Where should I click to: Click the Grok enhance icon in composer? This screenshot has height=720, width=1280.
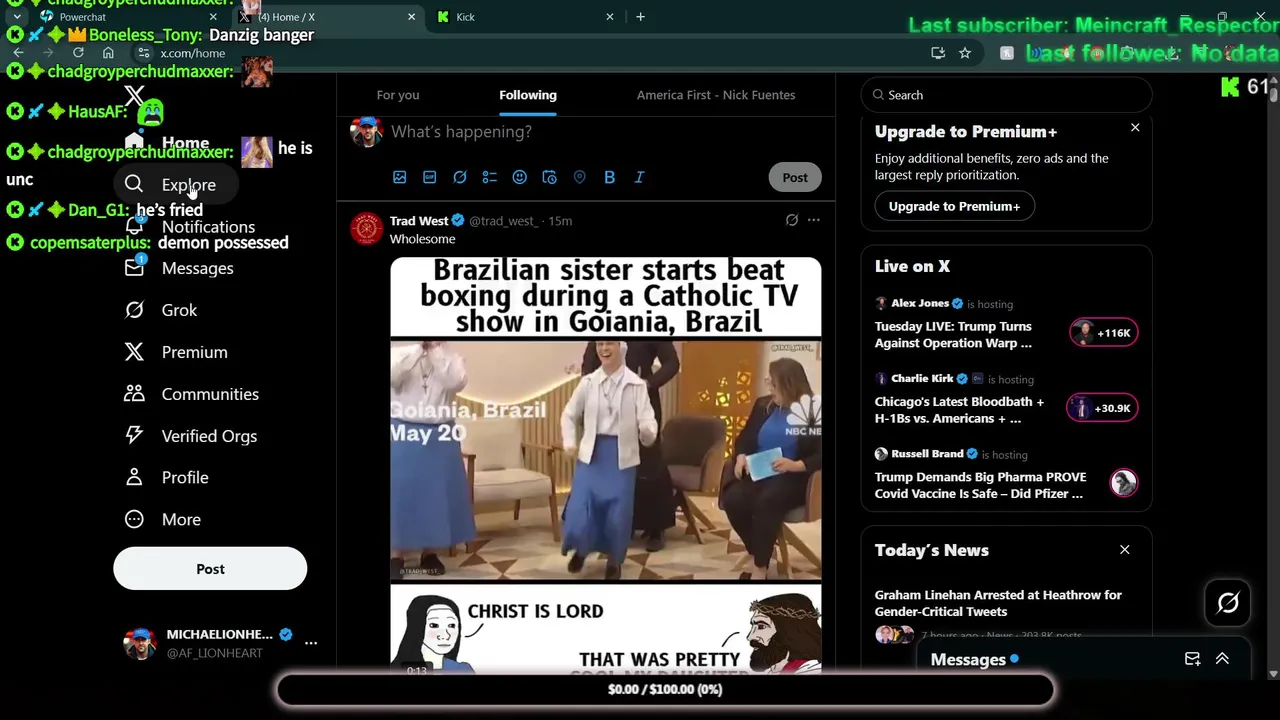click(460, 177)
